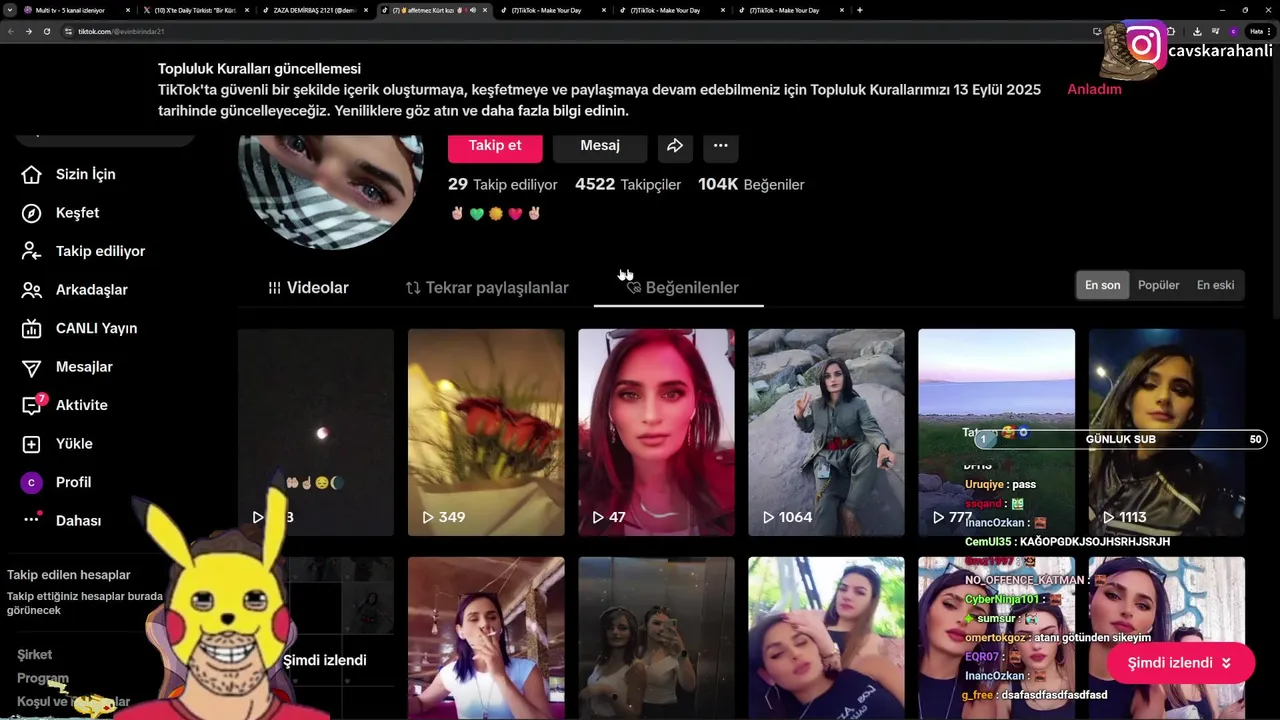
Task: Click the Takip edilen hesaplar heading
Action: [x=69, y=575]
